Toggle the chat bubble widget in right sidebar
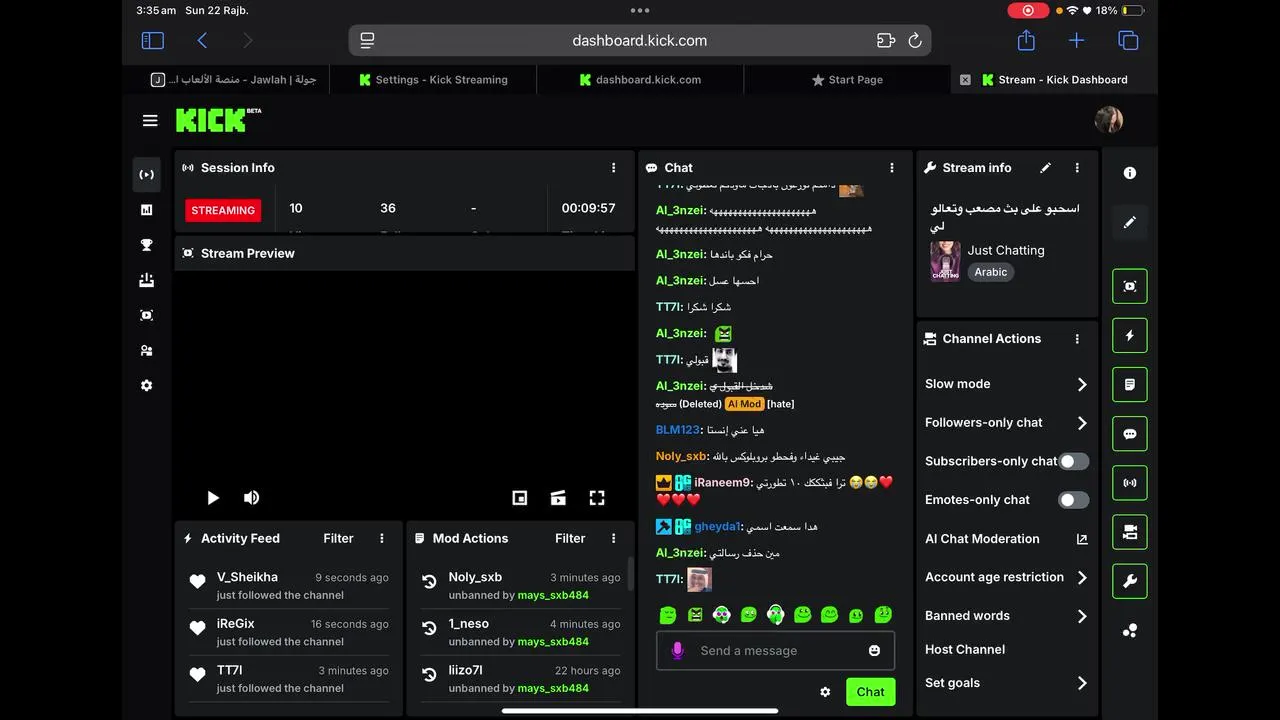Image resolution: width=1280 pixels, height=720 pixels. click(1130, 434)
